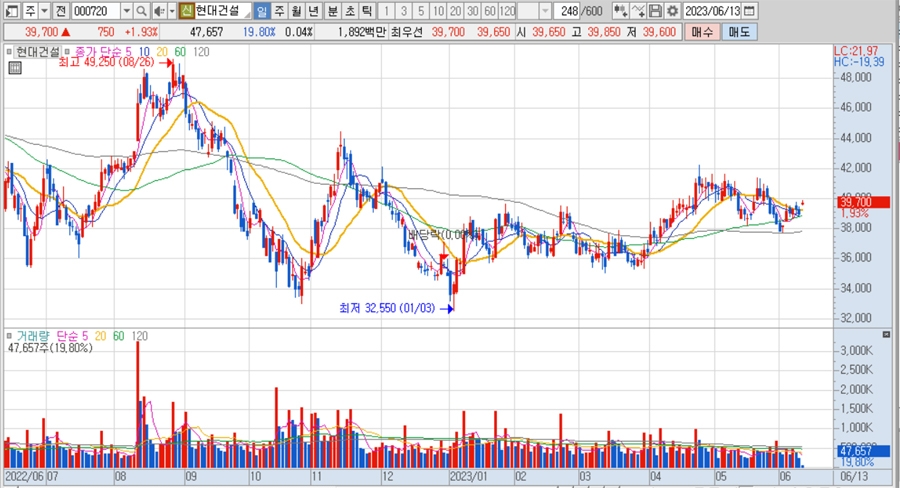Click the grid icon below 현대건설 label
Image resolution: width=900 pixels, height=488 pixels.
click(14, 69)
